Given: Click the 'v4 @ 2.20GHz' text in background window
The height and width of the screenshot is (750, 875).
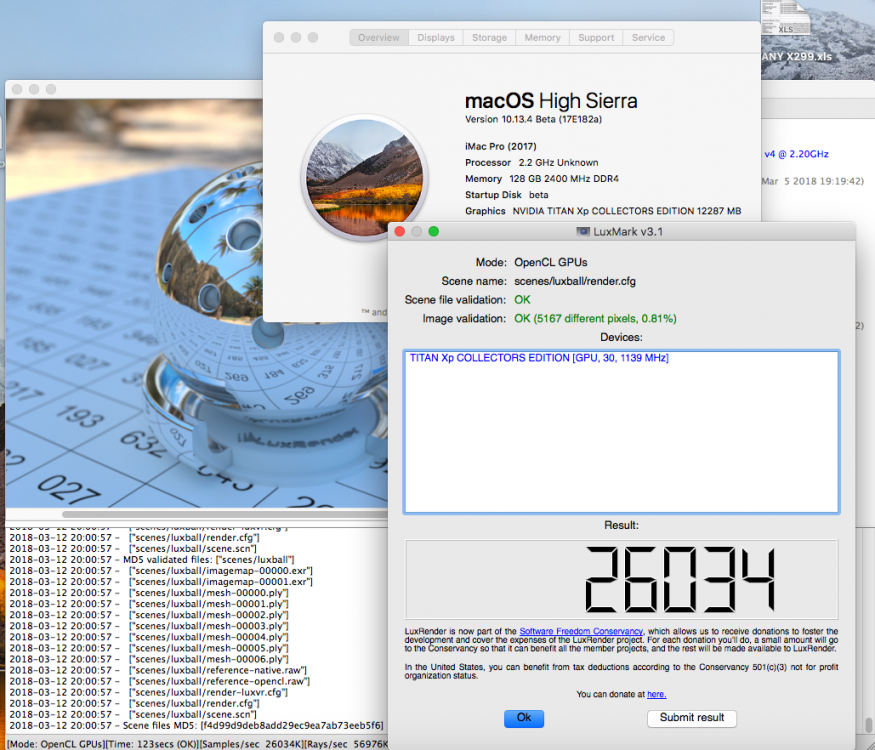Looking at the screenshot, I should (x=796, y=154).
